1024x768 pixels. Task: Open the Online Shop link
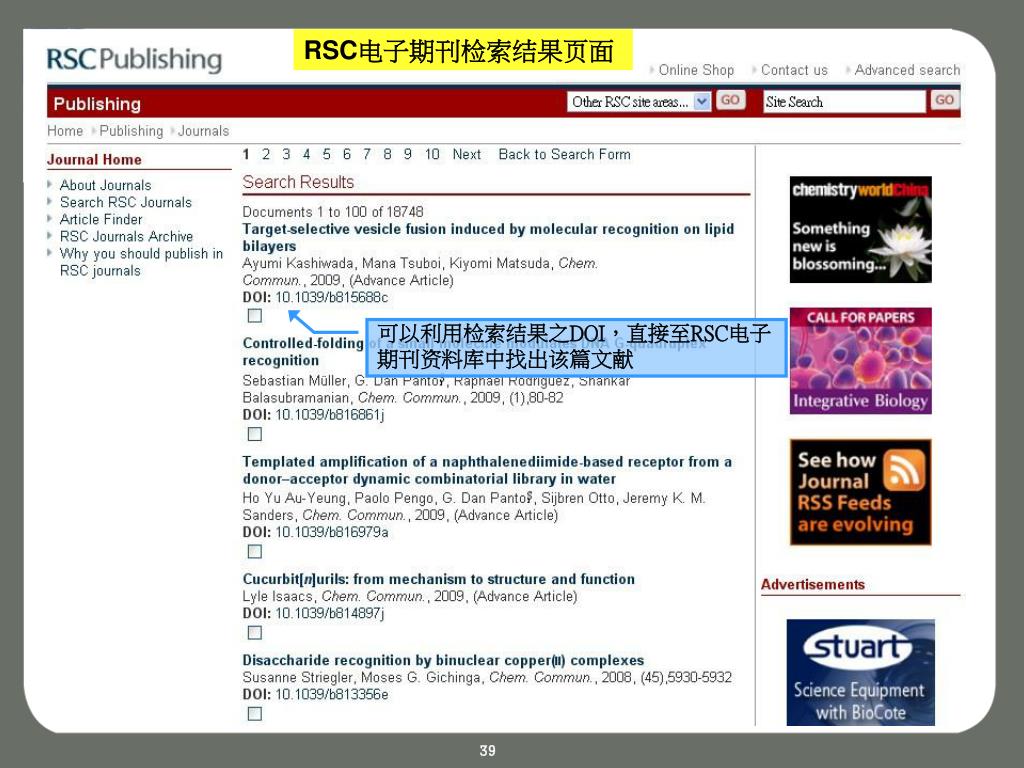pos(696,70)
